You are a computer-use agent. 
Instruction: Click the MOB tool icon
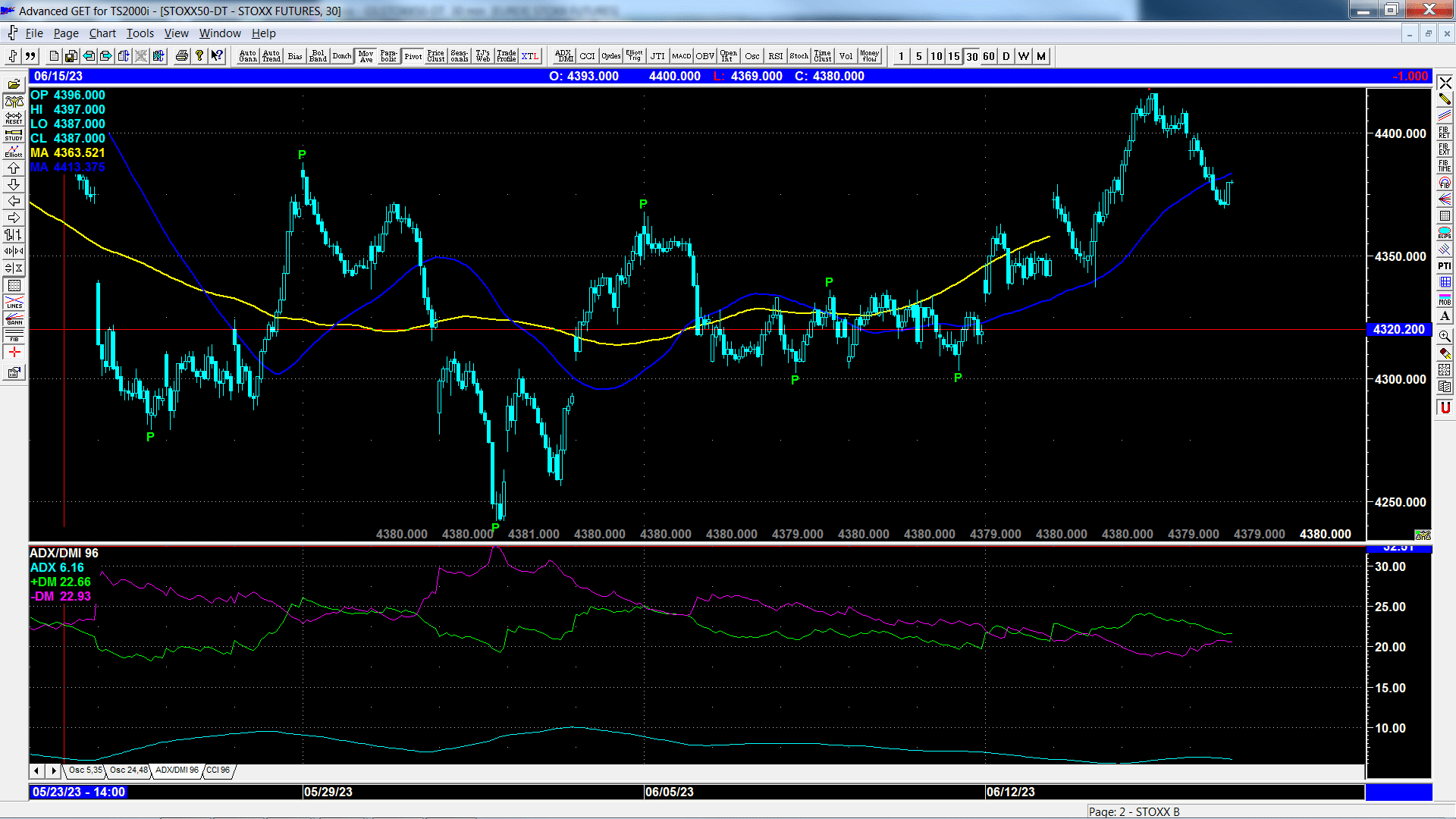pos(1445,300)
